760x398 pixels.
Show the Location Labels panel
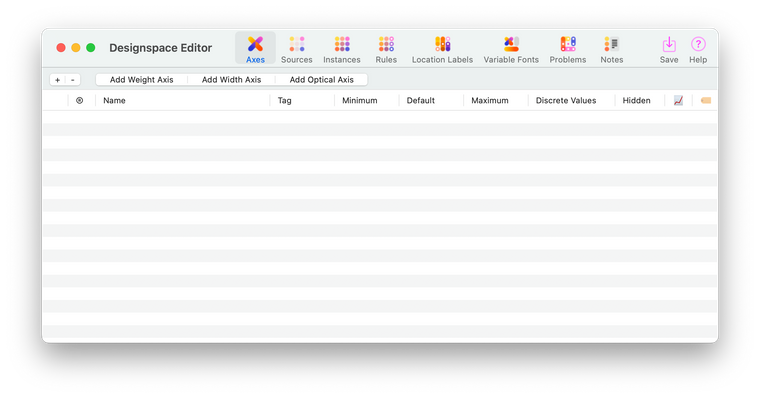pos(442,49)
